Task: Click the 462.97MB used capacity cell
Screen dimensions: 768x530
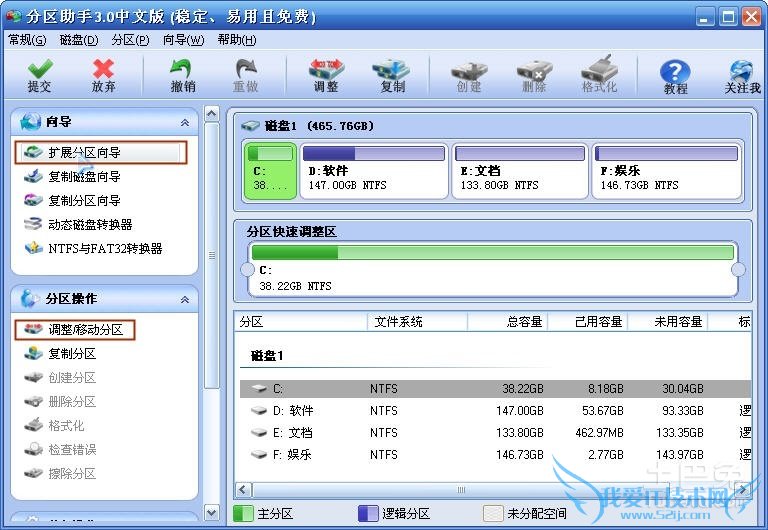Action: pyautogui.click(x=600, y=433)
